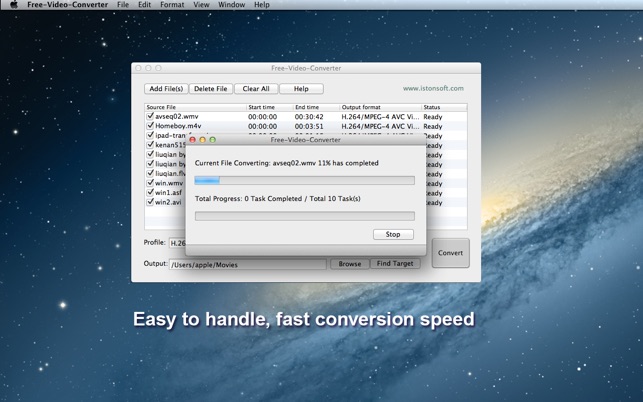Visit the www.istonsoft.com link

433,88
